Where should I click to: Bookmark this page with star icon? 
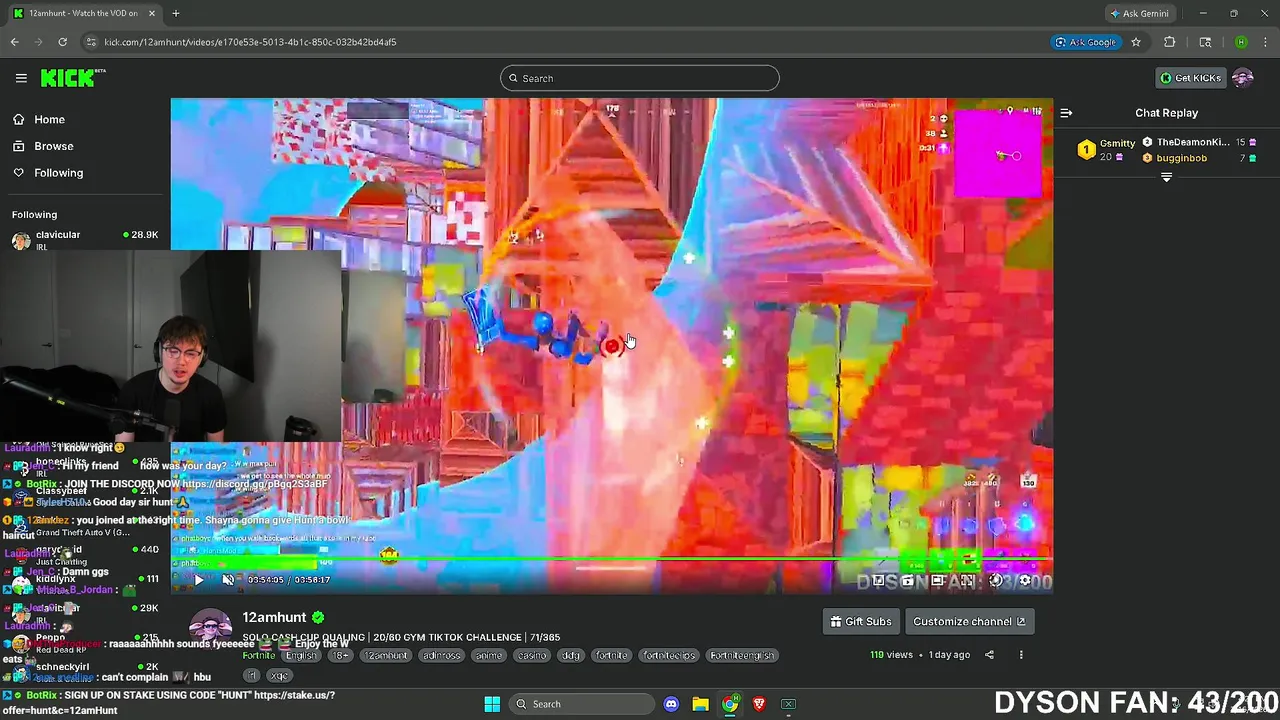[x=1136, y=42]
